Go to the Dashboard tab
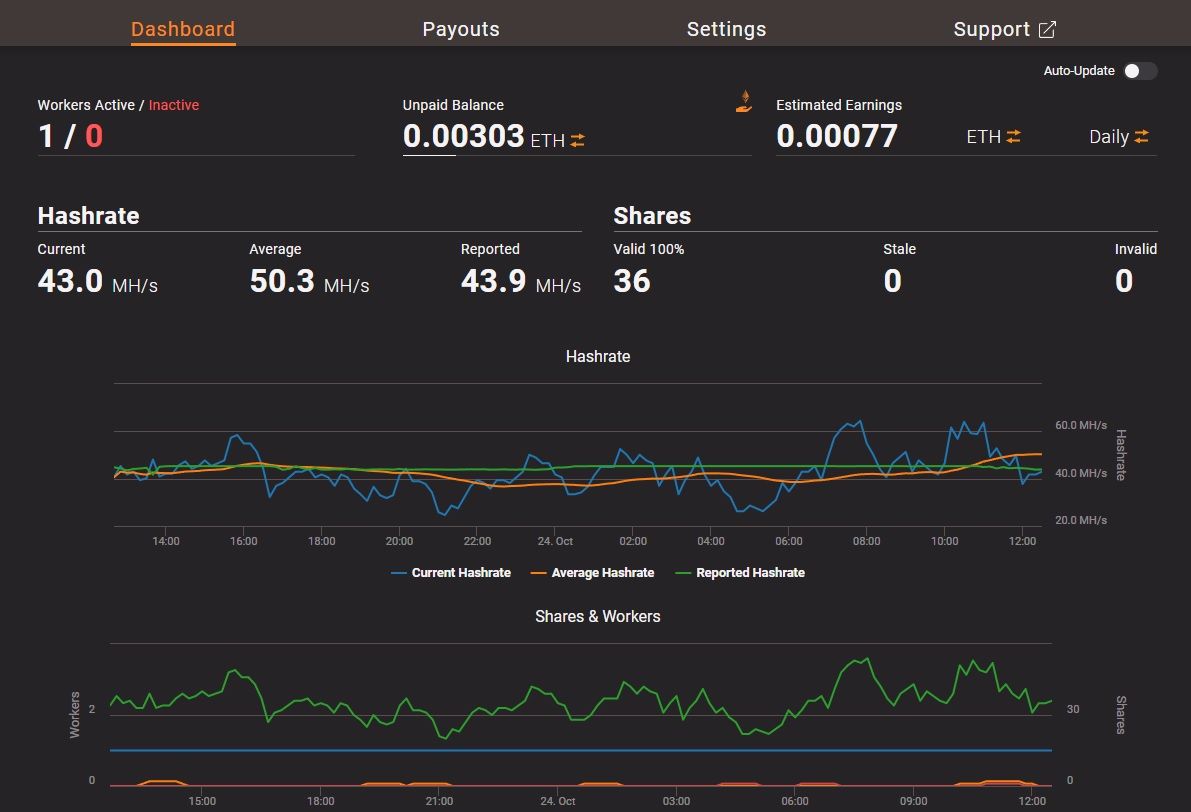The image size is (1191, 812). (183, 29)
